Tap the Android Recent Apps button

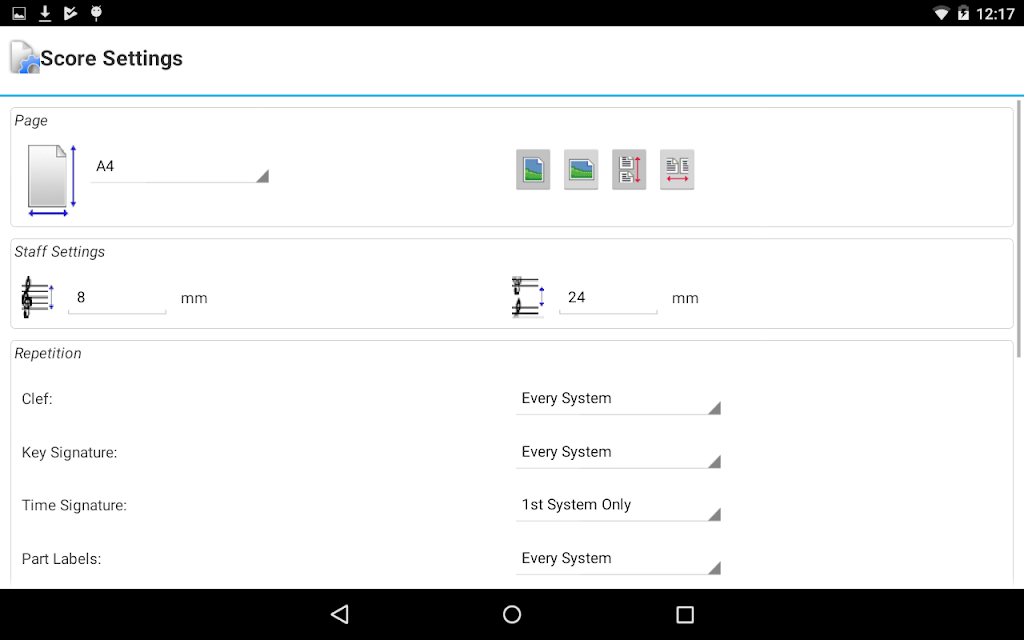tap(684, 615)
